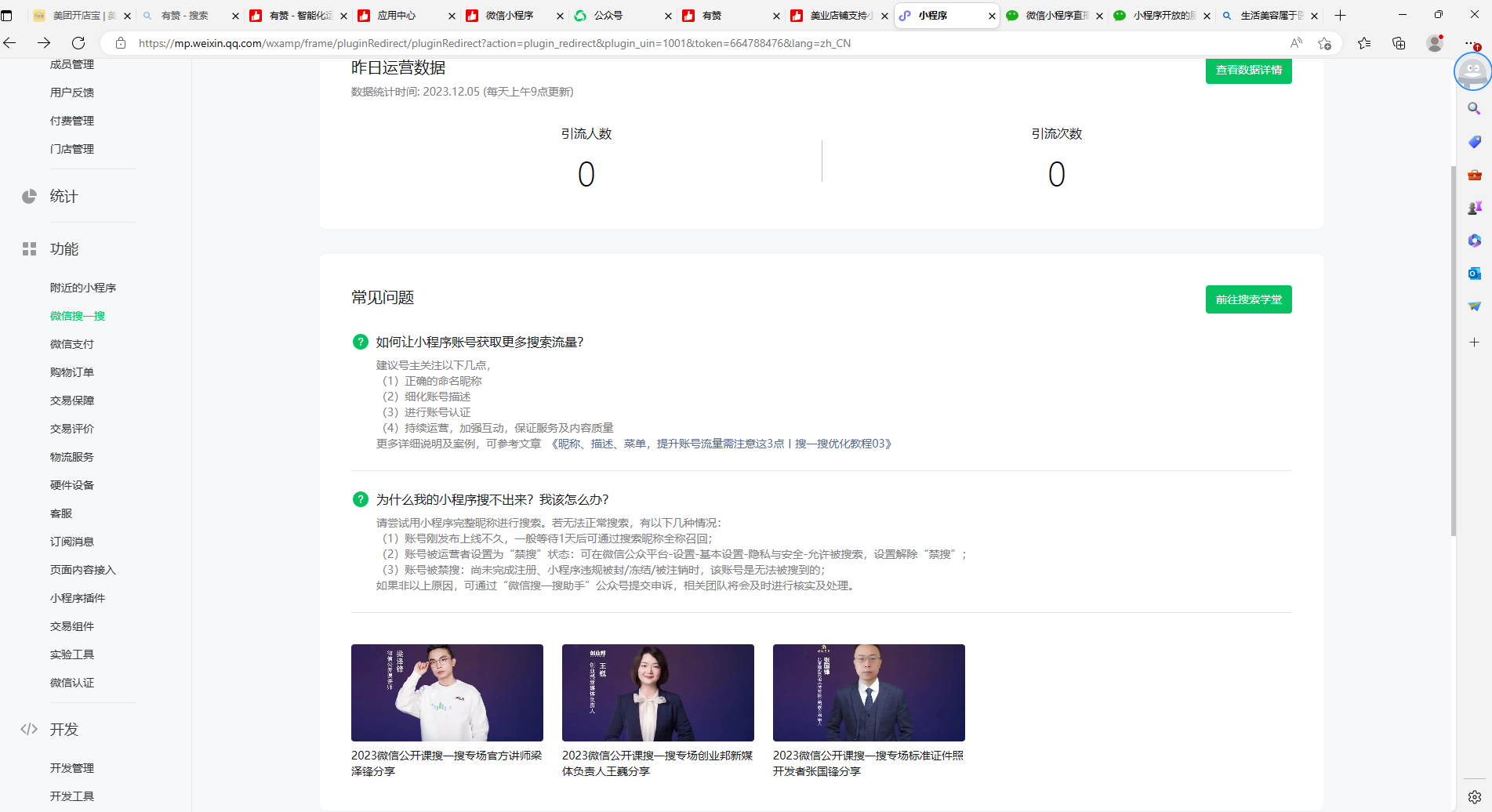Click the browser address bar URL
The width and height of the screenshot is (1492, 812).
[495, 43]
